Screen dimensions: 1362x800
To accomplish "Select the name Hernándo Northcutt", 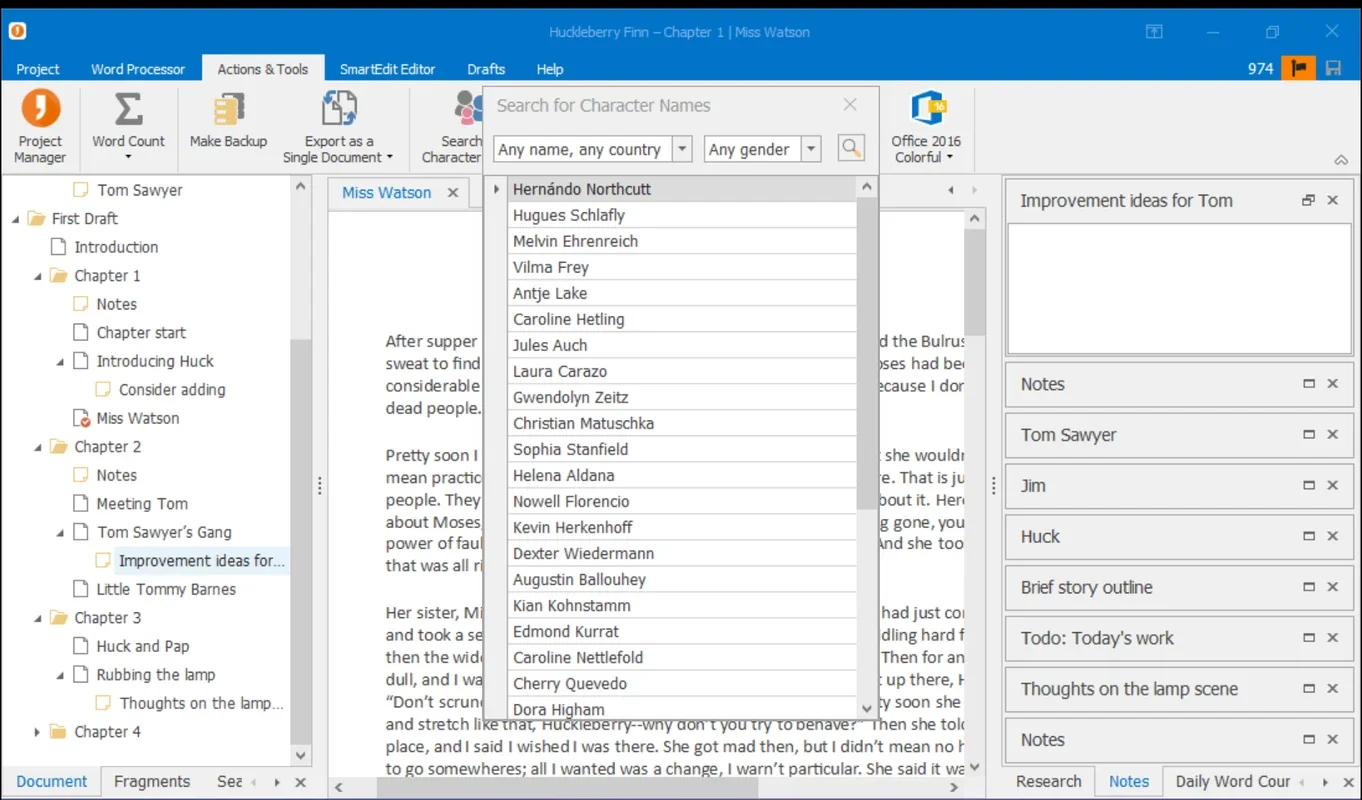I will click(x=682, y=189).
